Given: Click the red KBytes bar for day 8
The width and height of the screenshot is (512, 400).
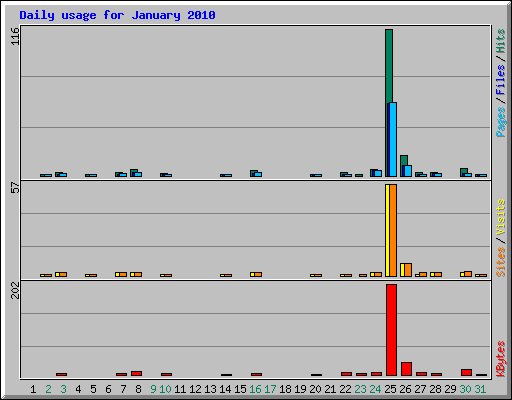Looking at the screenshot, I should [136, 374].
